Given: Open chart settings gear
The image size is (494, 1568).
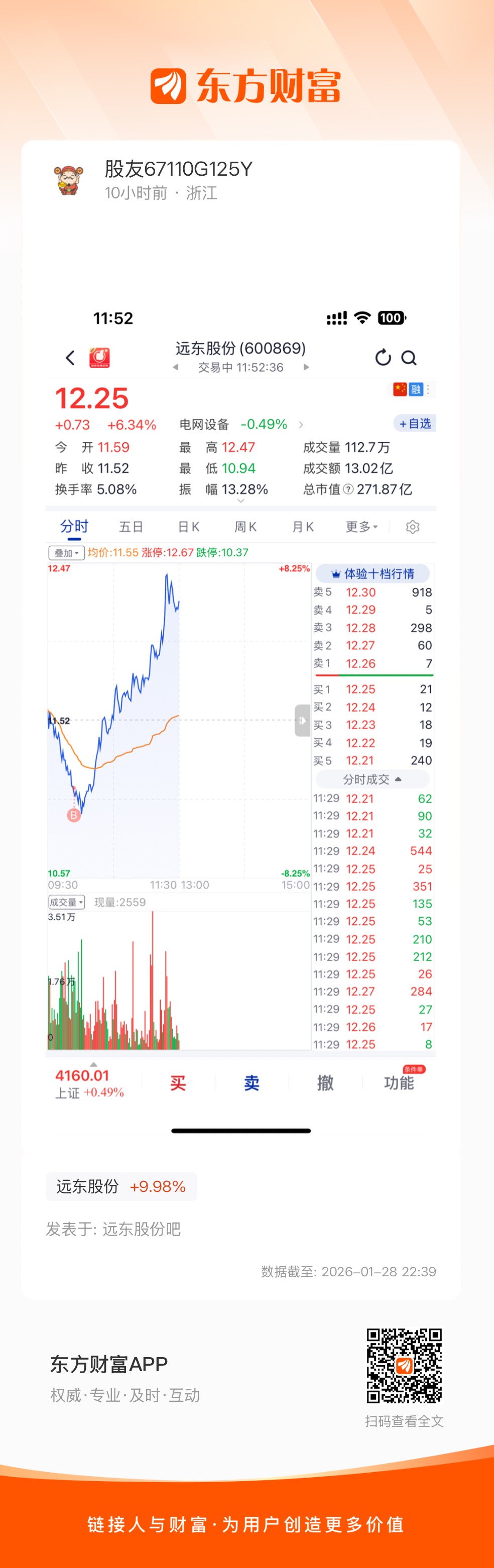Looking at the screenshot, I should [x=413, y=527].
